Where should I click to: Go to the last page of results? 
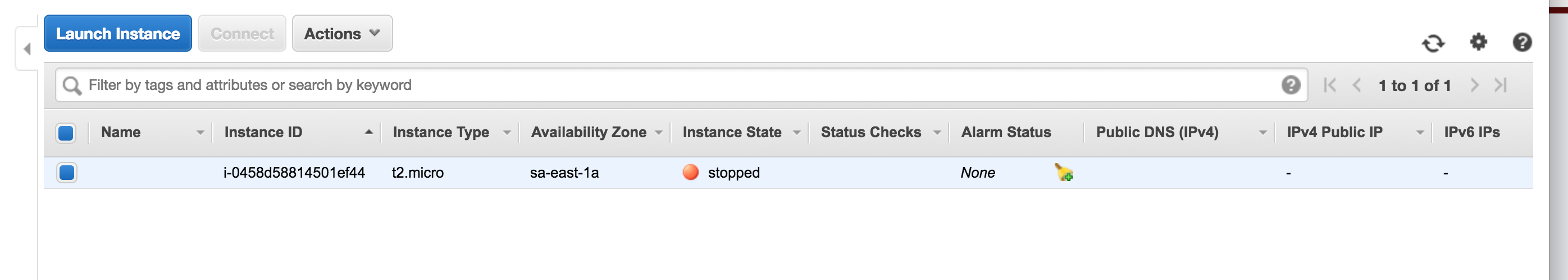[1501, 85]
